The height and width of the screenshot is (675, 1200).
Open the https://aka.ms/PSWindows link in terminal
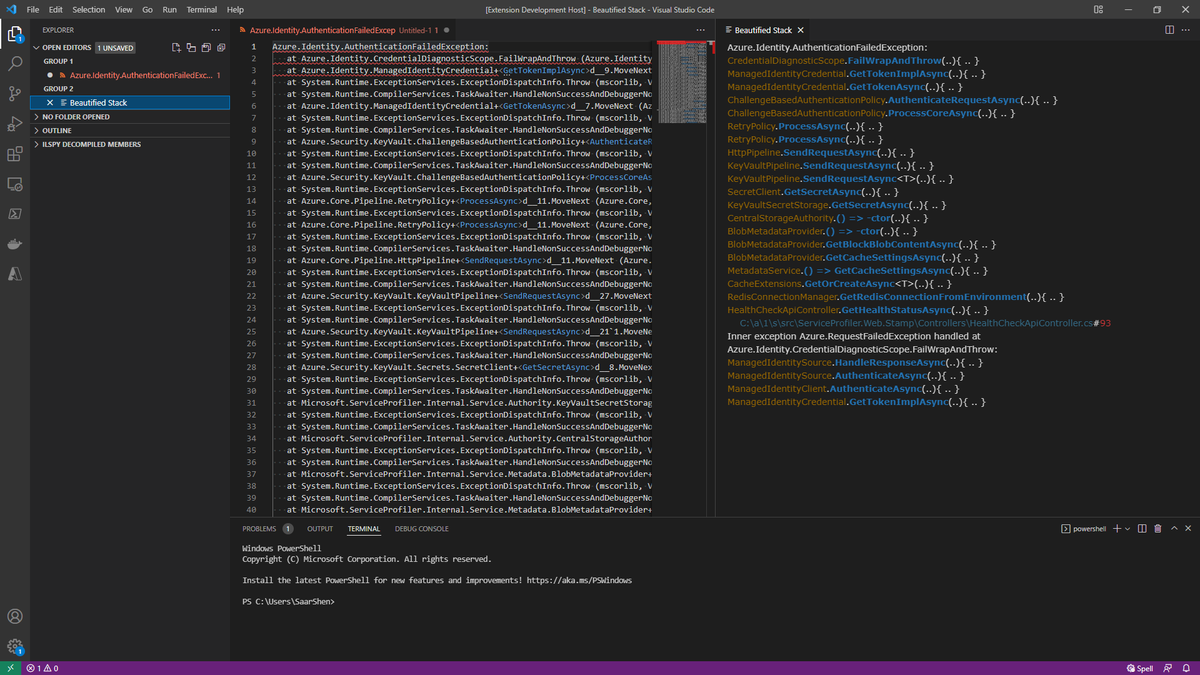coord(578,581)
